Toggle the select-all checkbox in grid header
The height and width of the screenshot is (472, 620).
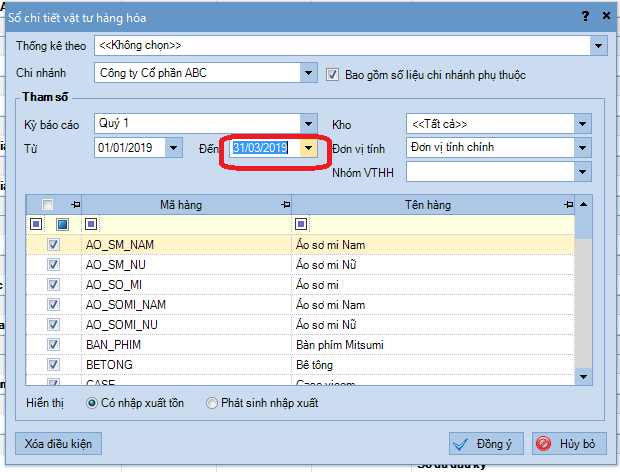[x=47, y=205]
